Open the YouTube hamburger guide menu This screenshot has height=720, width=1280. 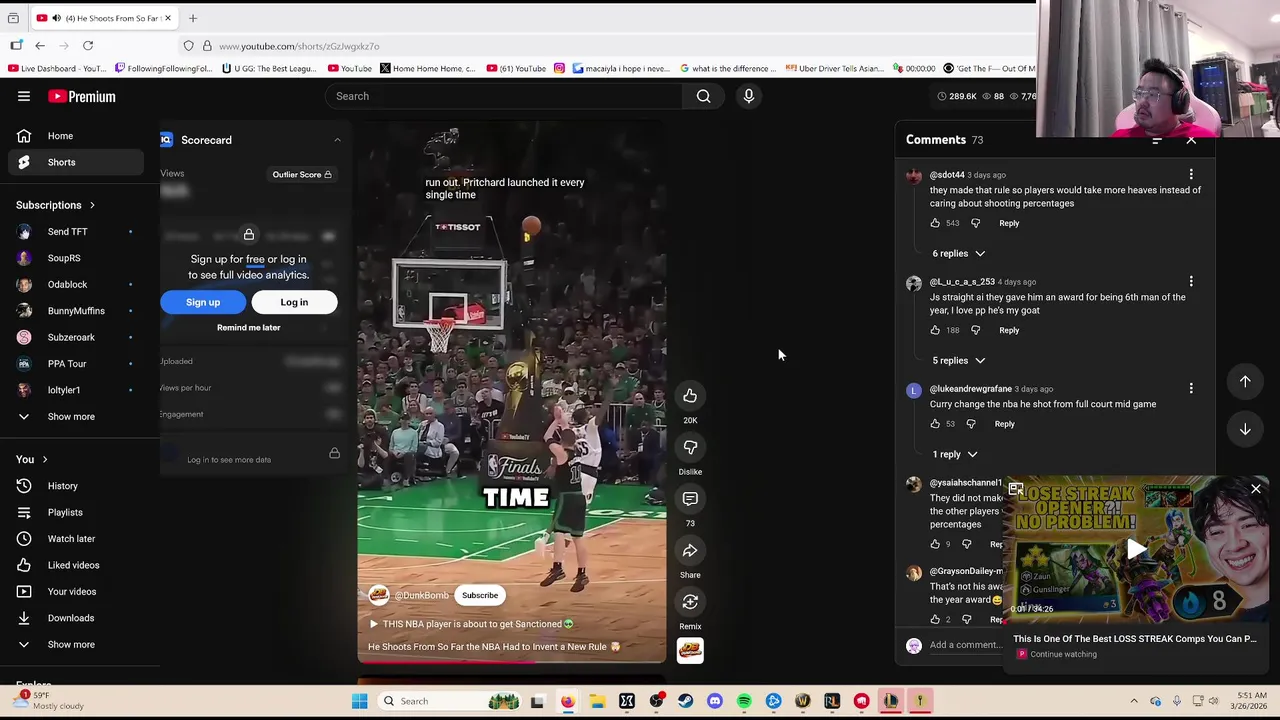click(24, 96)
